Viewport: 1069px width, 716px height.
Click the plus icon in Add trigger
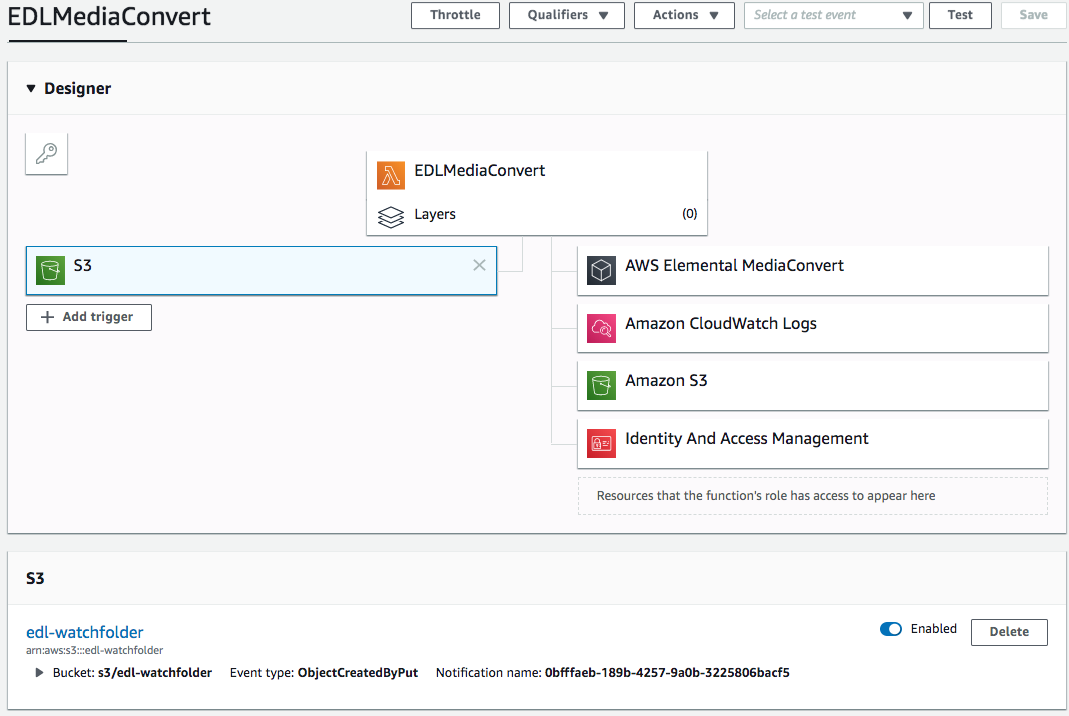click(47, 317)
